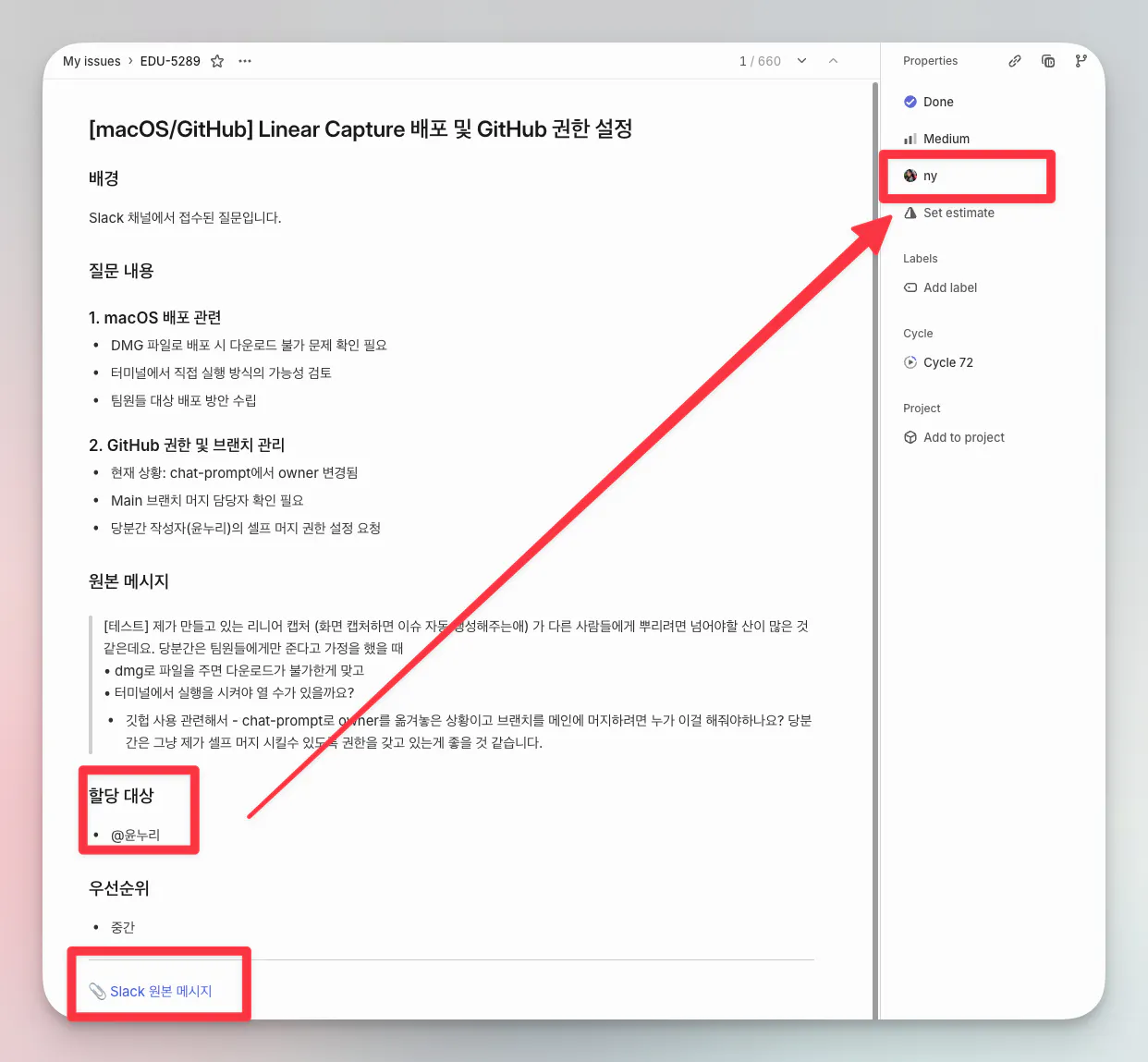Image resolution: width=1148 pixels, height=1062 pixels.
Task: Go to the previous issue with up chevron
Action: click(833, 61)
